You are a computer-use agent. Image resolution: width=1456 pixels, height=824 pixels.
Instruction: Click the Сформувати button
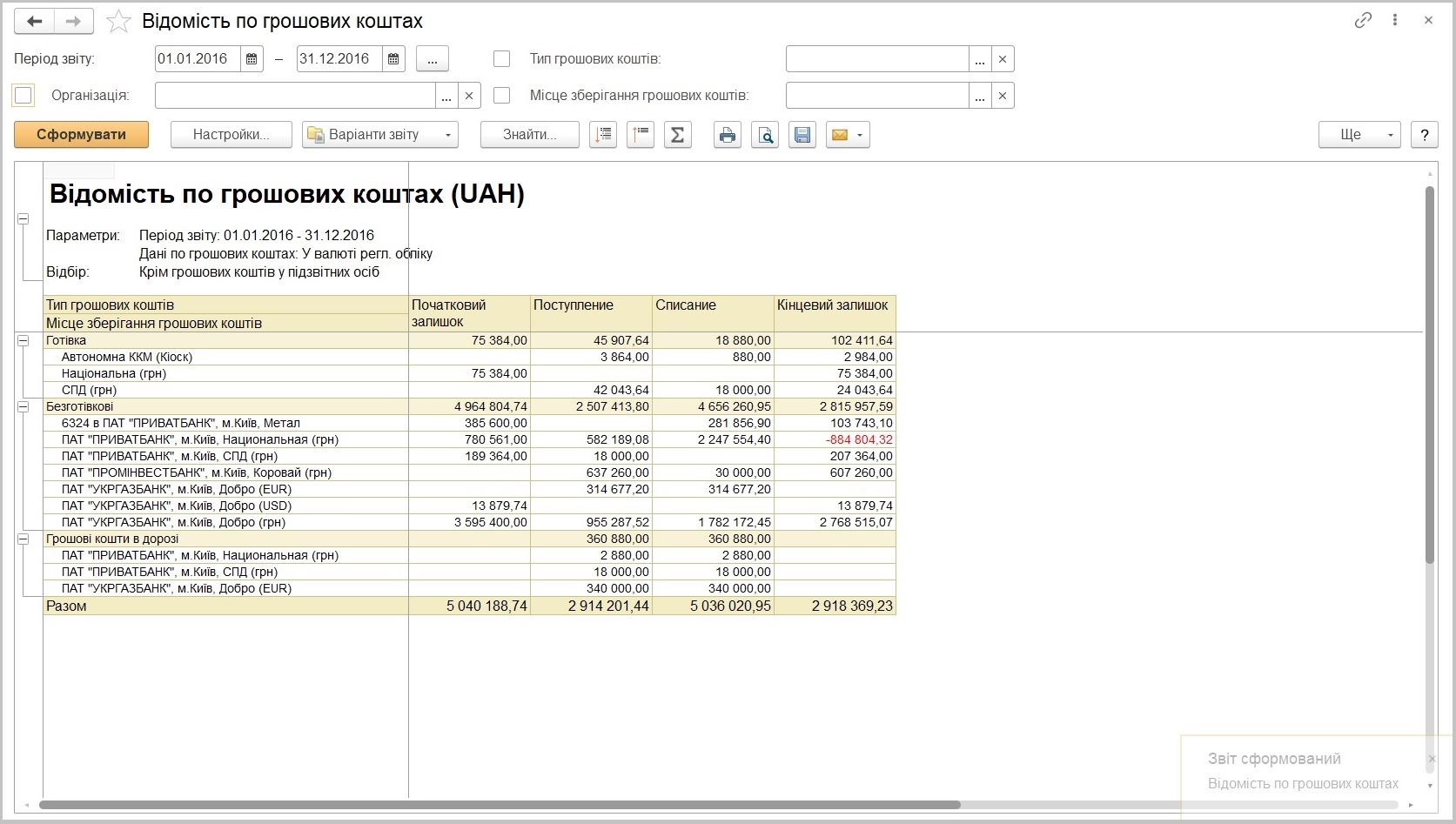(81, 135)
